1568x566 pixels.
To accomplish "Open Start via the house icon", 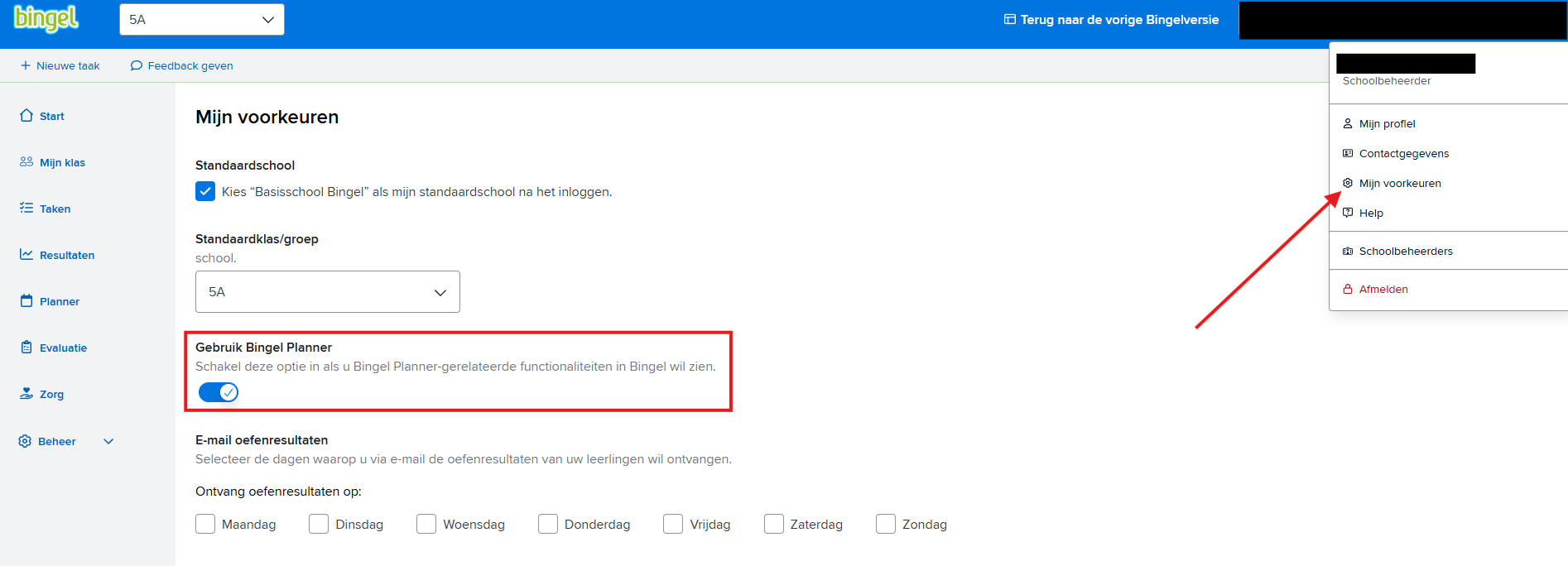I will tap(26, 116).
